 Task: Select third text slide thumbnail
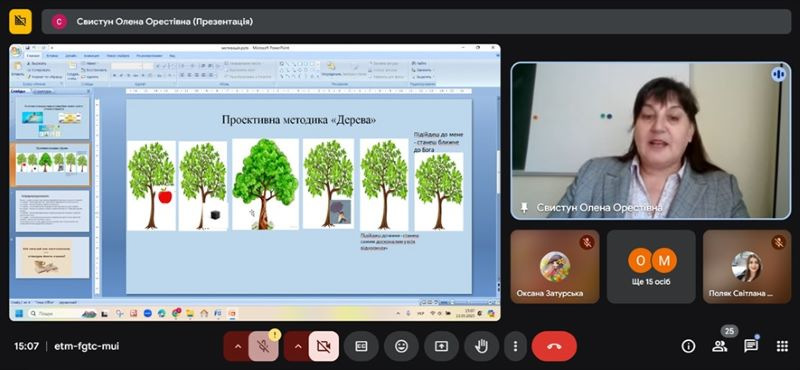coord(52,211)
